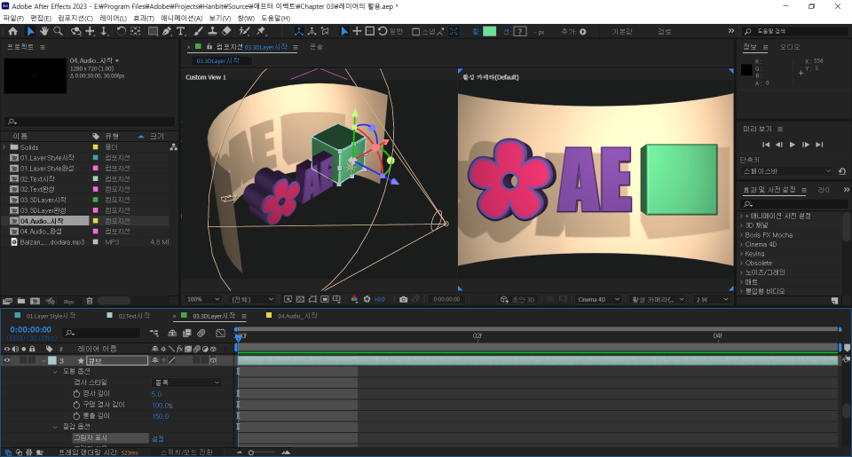Select the 03.3DLayer완성 project item
This screenshot has height=457, width=852.
(x=43, y=210)
